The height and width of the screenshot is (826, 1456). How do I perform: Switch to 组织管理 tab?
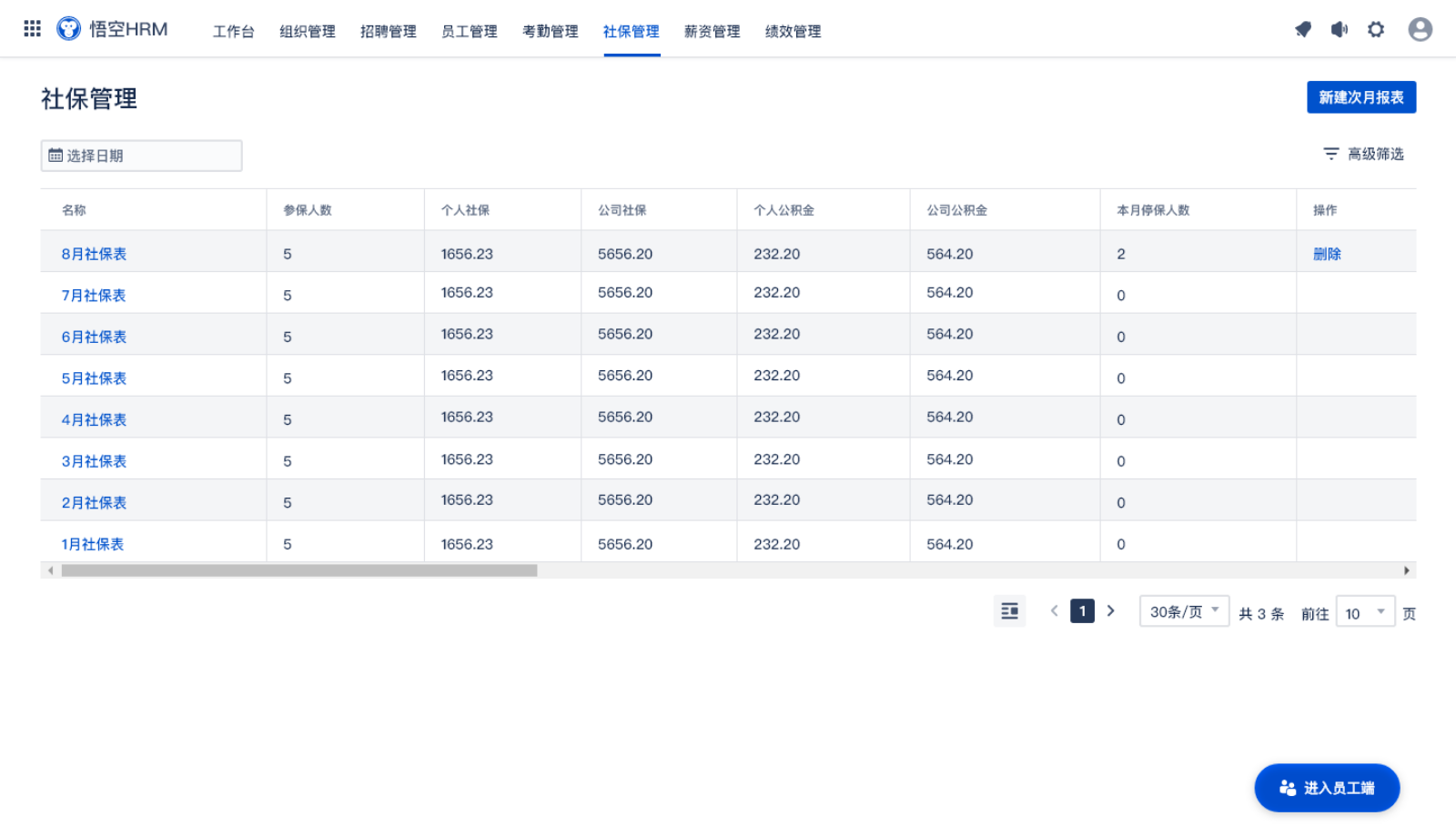coord(308,32)
